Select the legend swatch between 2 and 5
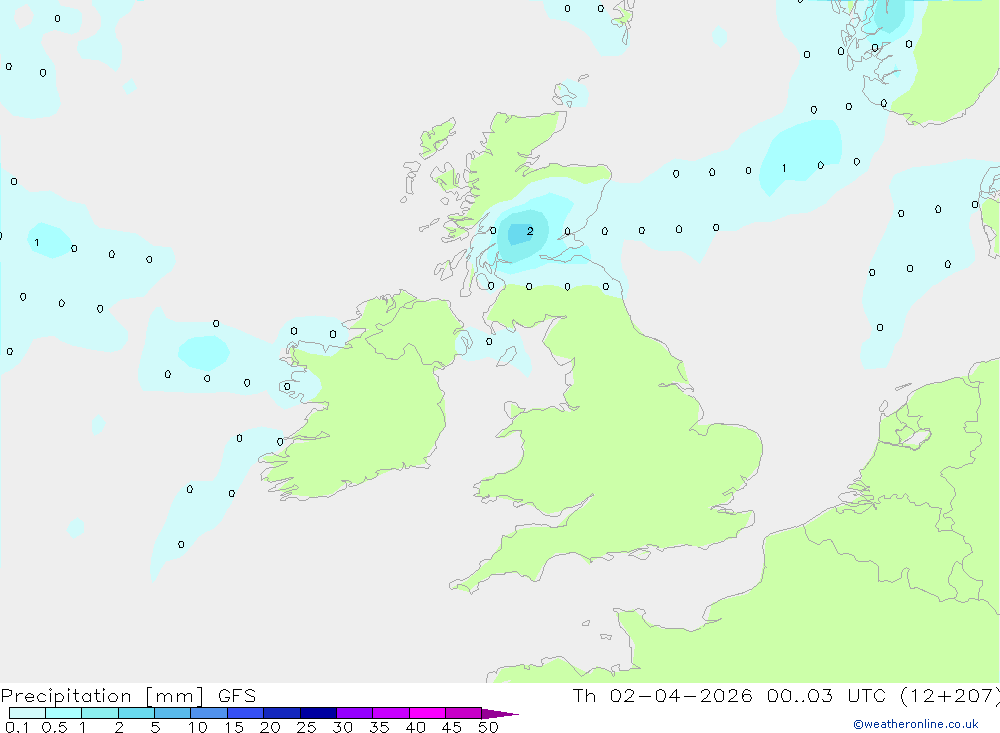1000x733 pixels. 136,713
